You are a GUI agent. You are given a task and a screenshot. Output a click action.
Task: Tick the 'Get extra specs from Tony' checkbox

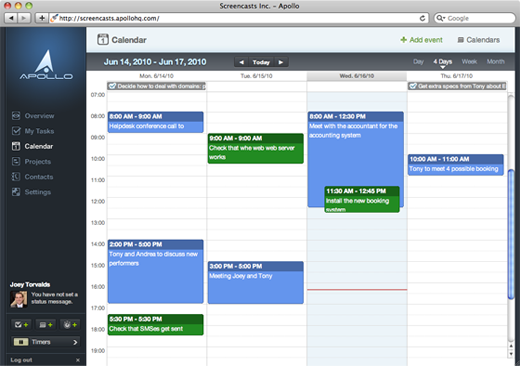point(413,86)
